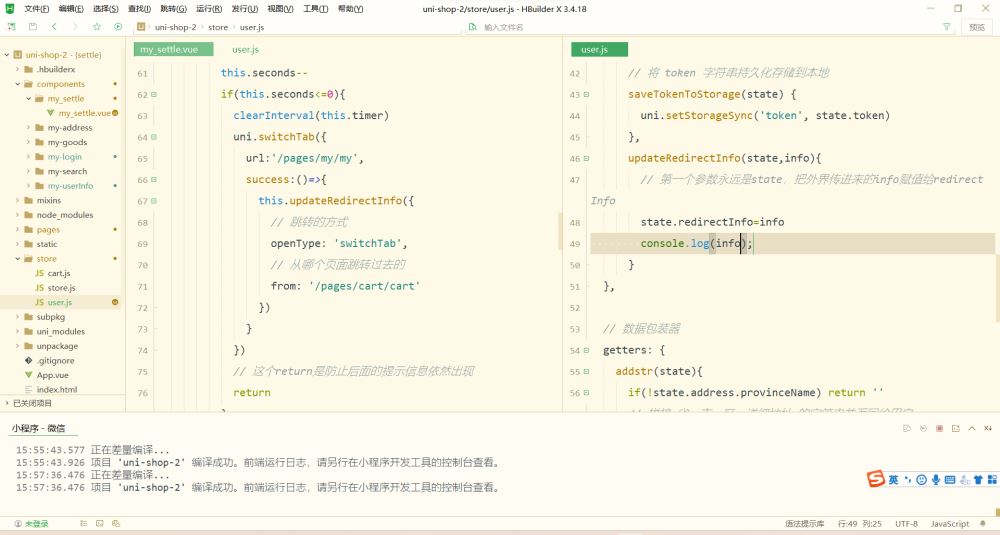Viewport: 1000px width, 535px height.
Task: Open the 文件(F) menu
Action: coord(36,9)
